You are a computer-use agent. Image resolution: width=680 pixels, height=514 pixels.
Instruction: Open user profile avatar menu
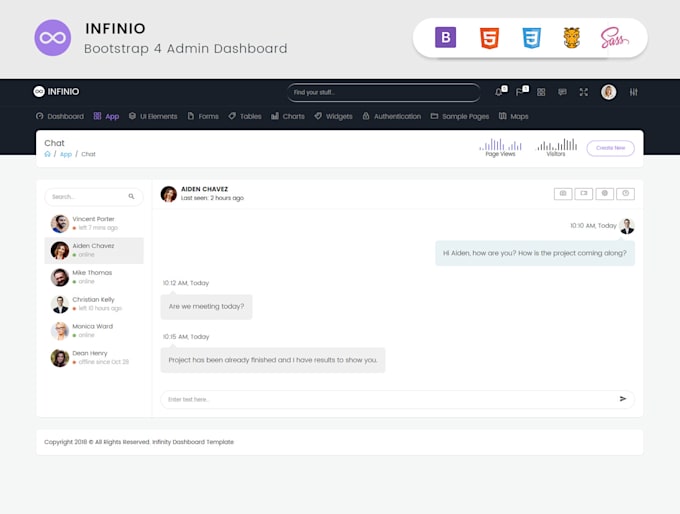pos(608,92)
